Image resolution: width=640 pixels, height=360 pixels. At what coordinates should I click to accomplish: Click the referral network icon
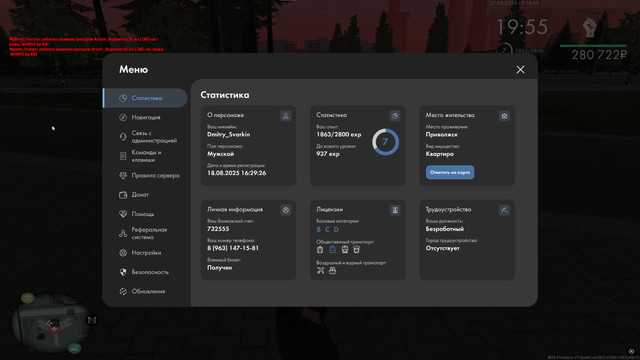pyautogui.click(x=123, y=233)
